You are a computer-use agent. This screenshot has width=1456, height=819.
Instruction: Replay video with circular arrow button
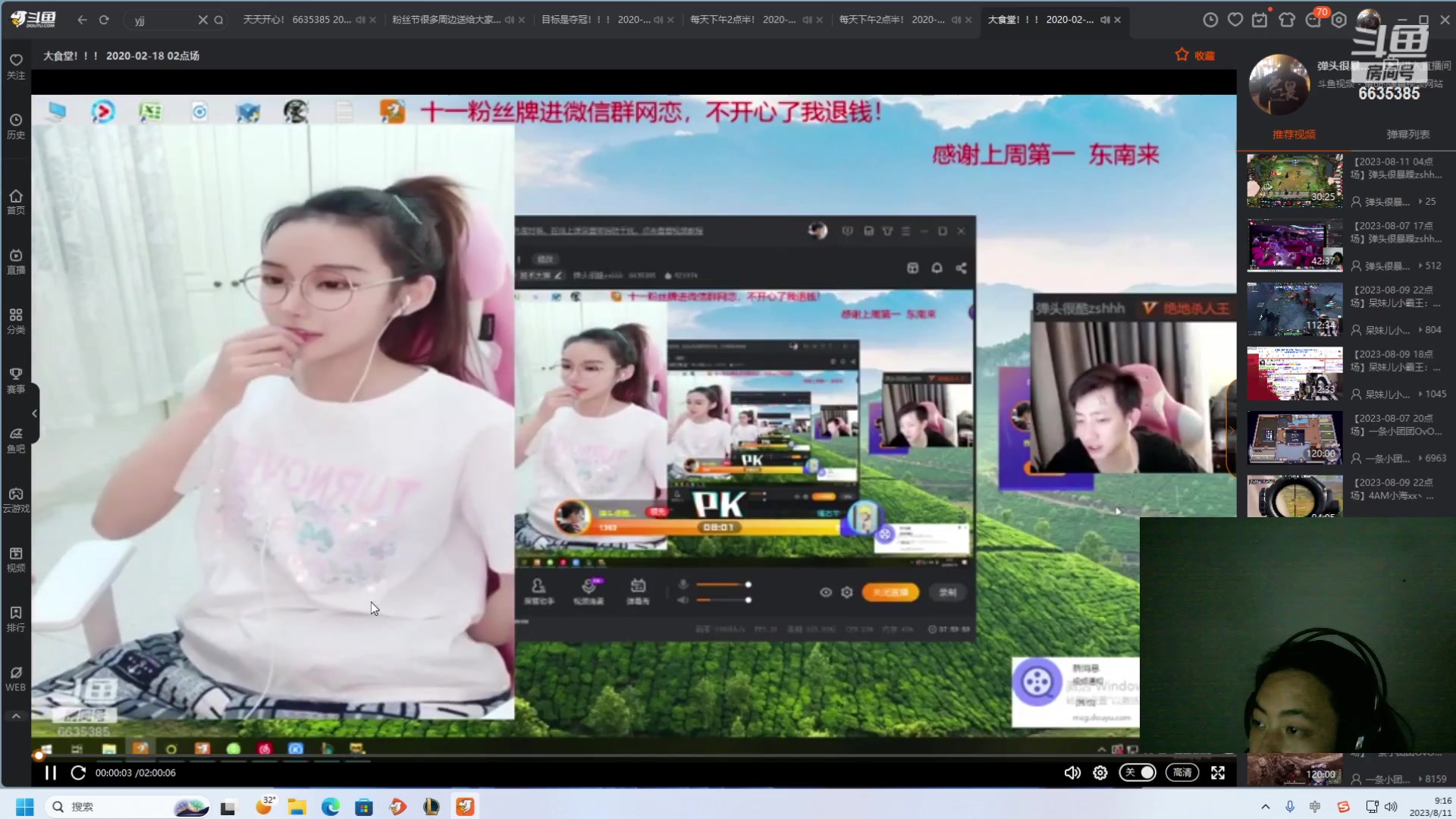(78, 773)
